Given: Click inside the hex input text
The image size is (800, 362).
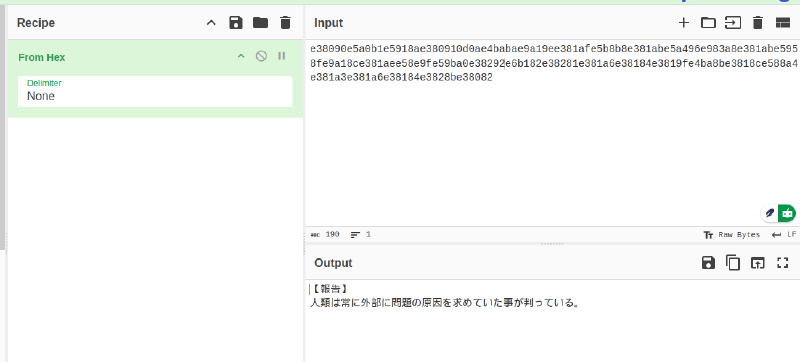Looking at the screenshot, I should [x=553, y=63].
